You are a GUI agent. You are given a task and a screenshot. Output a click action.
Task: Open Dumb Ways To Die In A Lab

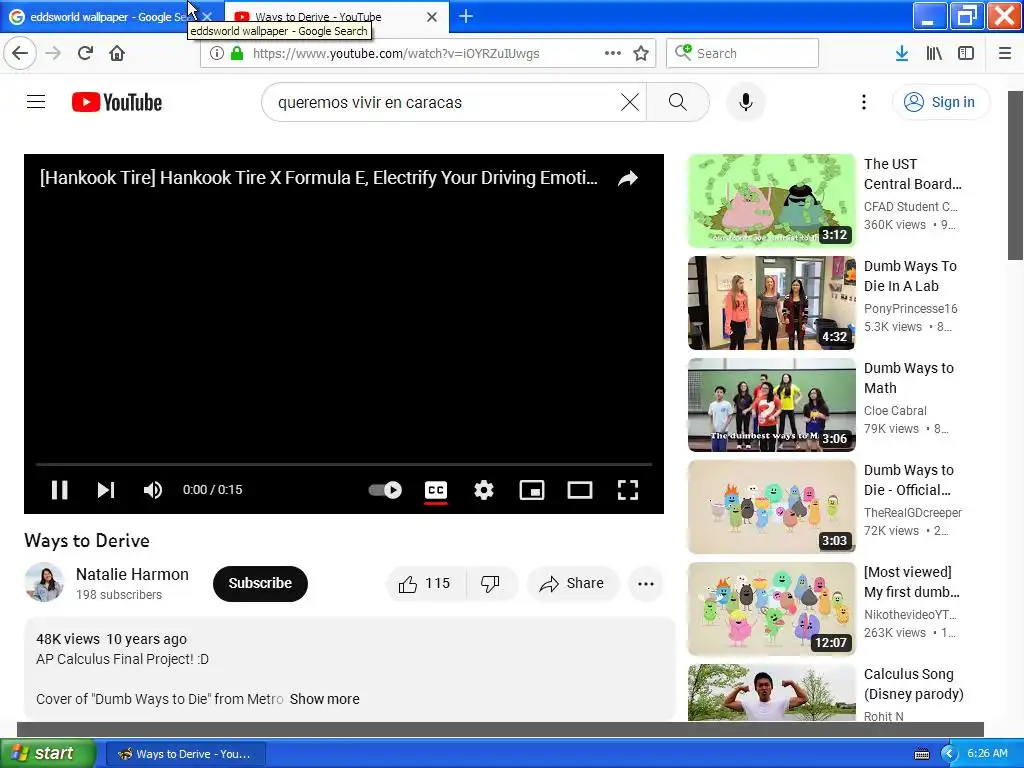pyautogui.click(x=771, y=302)
